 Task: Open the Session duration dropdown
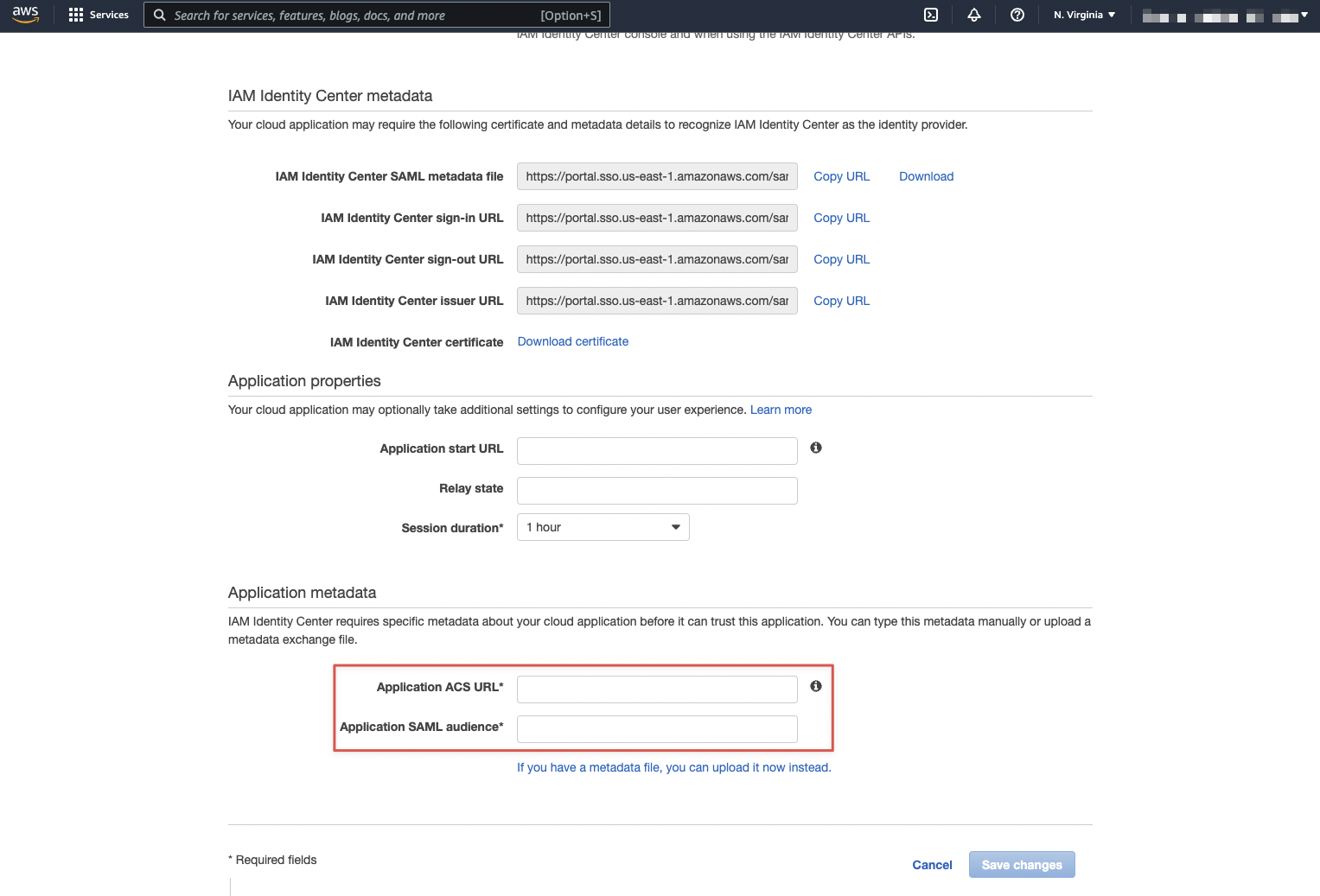pos(603,527)
